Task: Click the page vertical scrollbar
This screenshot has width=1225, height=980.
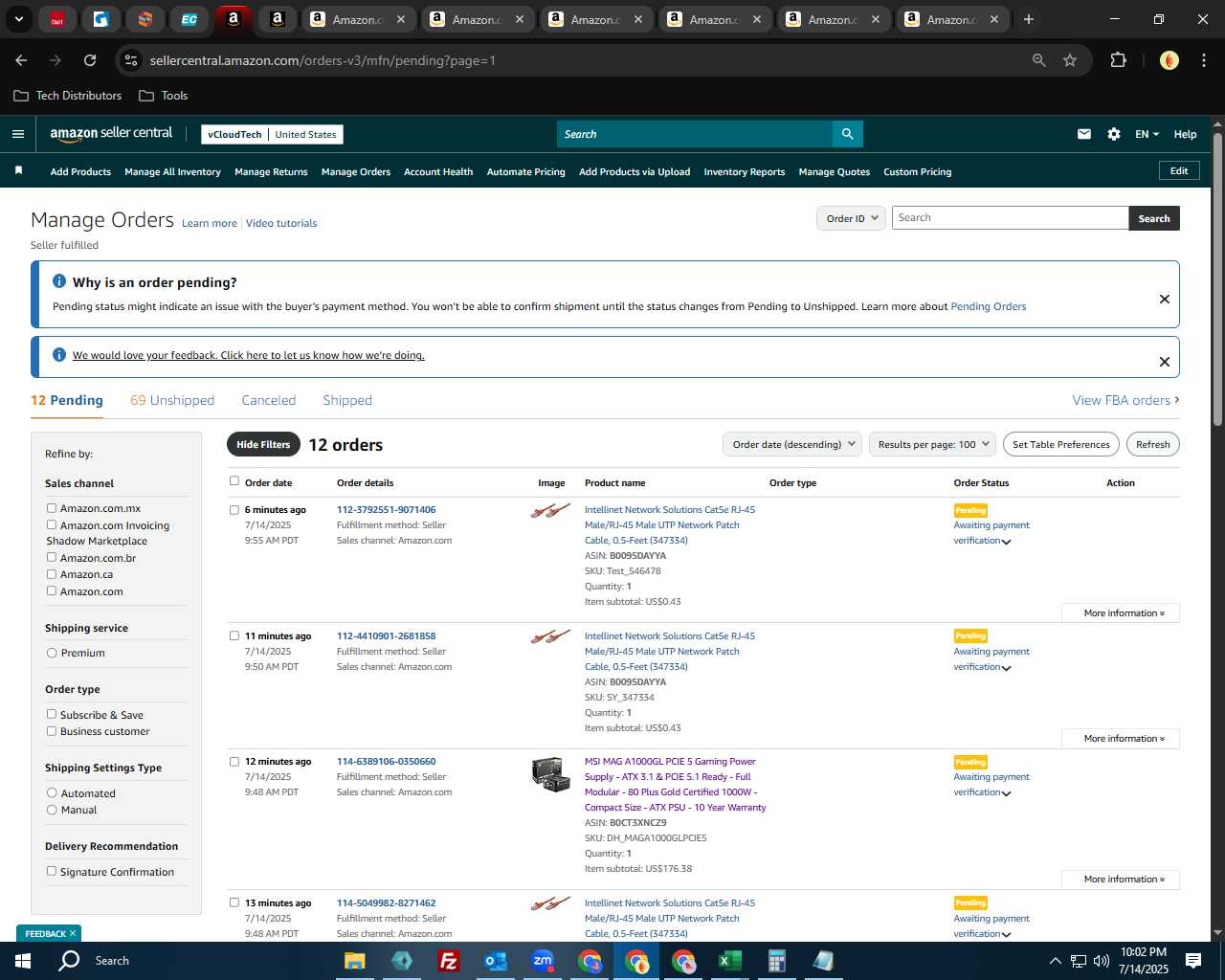Action: pos(1217,278)
